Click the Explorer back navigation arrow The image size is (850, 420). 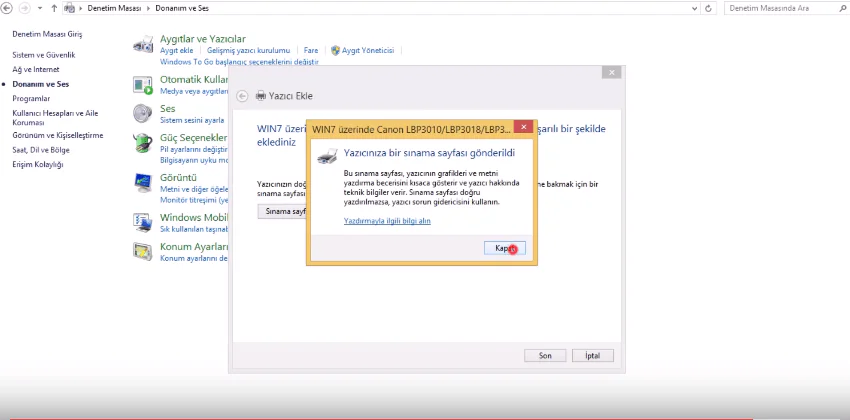pos(7,8)
